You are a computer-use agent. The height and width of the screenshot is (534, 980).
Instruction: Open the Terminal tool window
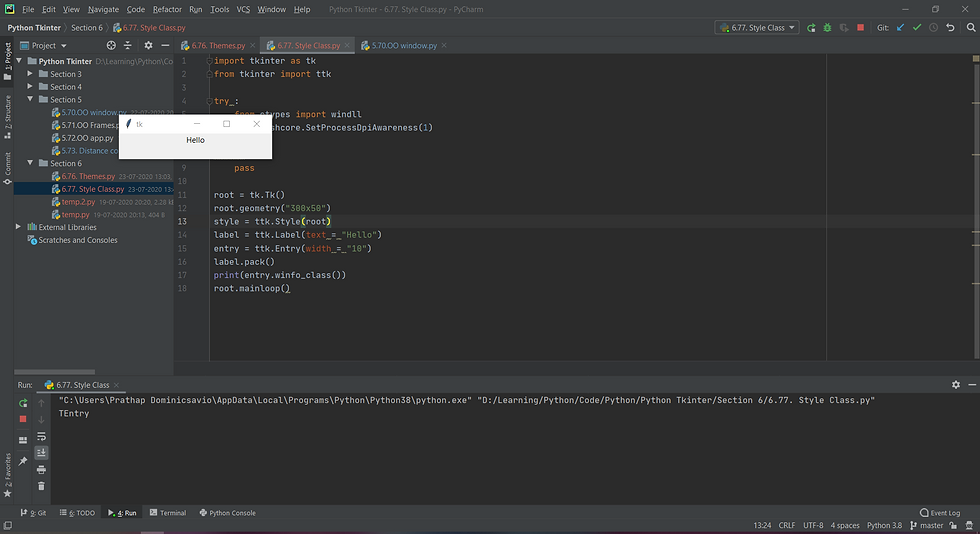[168, 513]
